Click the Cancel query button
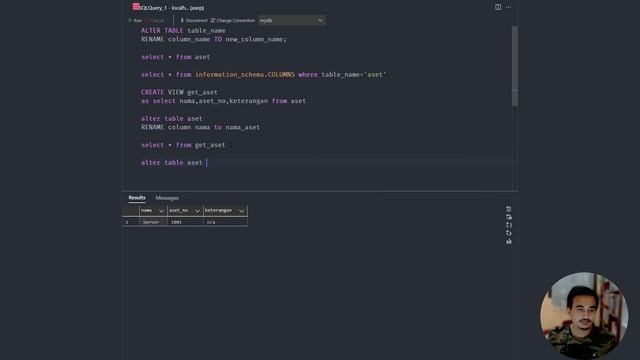This screenshot has height=360, width=640. click(x=154, y=20)
